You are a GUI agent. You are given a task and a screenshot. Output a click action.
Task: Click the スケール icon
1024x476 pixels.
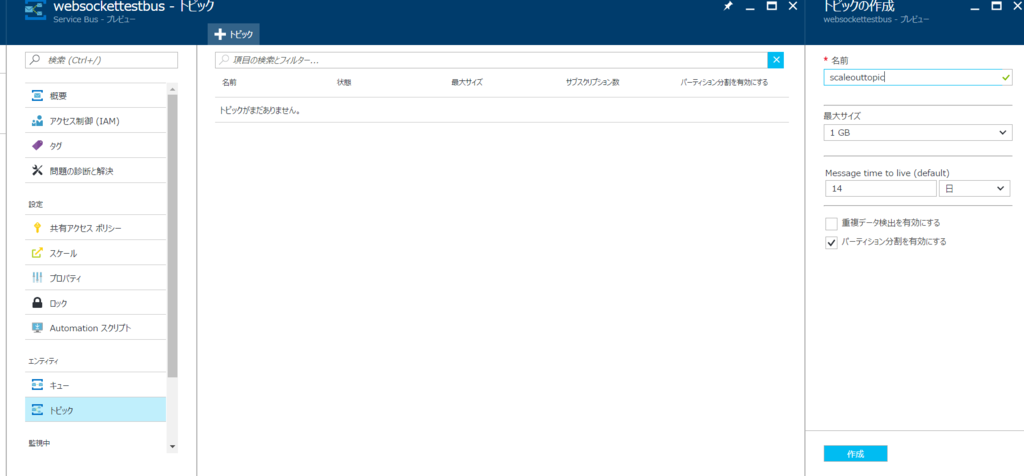37,253
